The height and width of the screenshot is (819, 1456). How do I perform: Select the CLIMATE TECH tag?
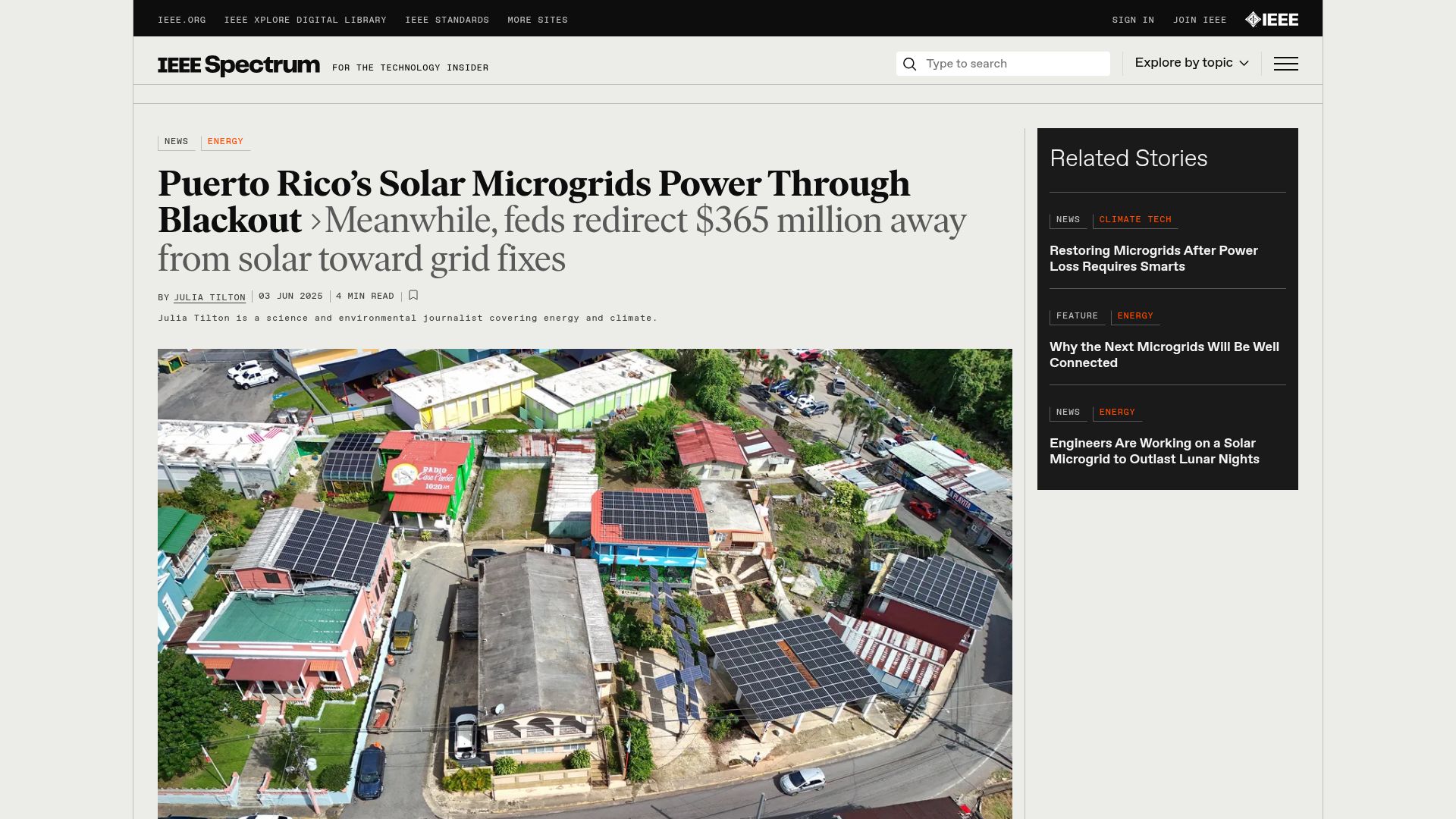click(x=1135, y=220)
